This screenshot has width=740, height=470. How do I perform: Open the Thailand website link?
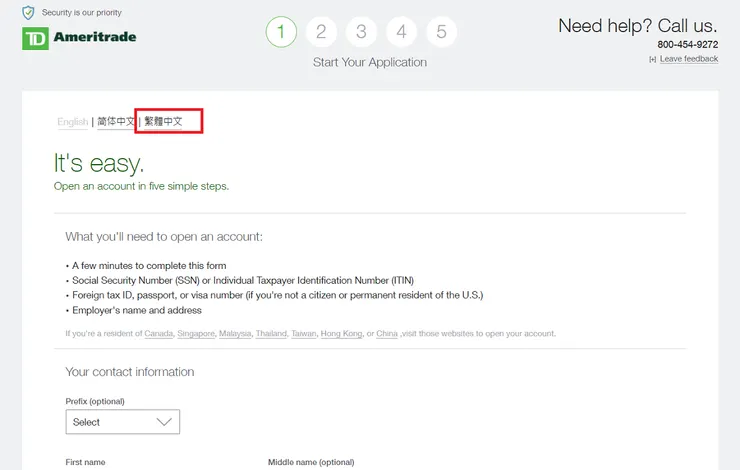point(271,334)
